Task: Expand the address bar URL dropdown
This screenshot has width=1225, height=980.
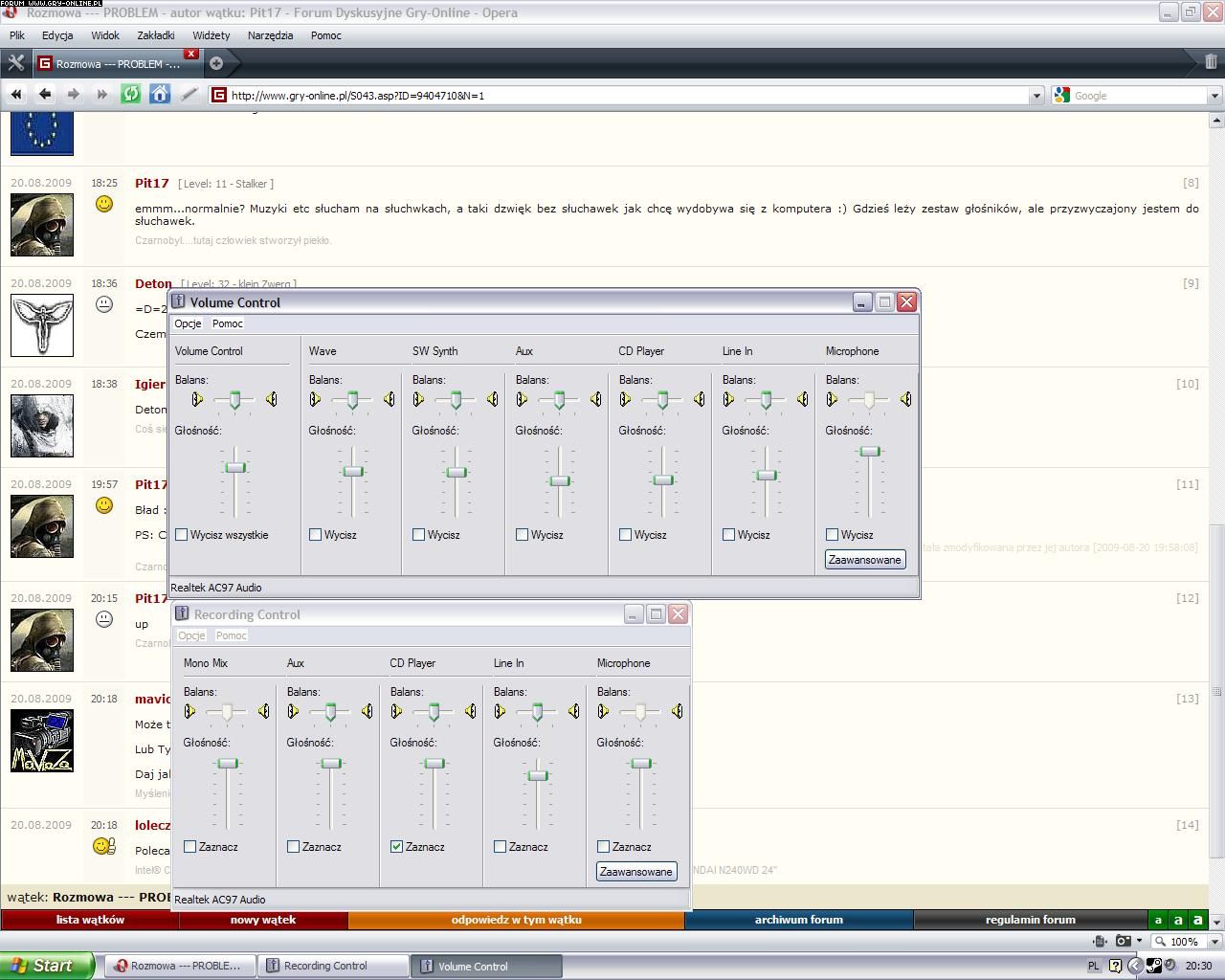Action: pyautogui.click(x=1036, y=96)
